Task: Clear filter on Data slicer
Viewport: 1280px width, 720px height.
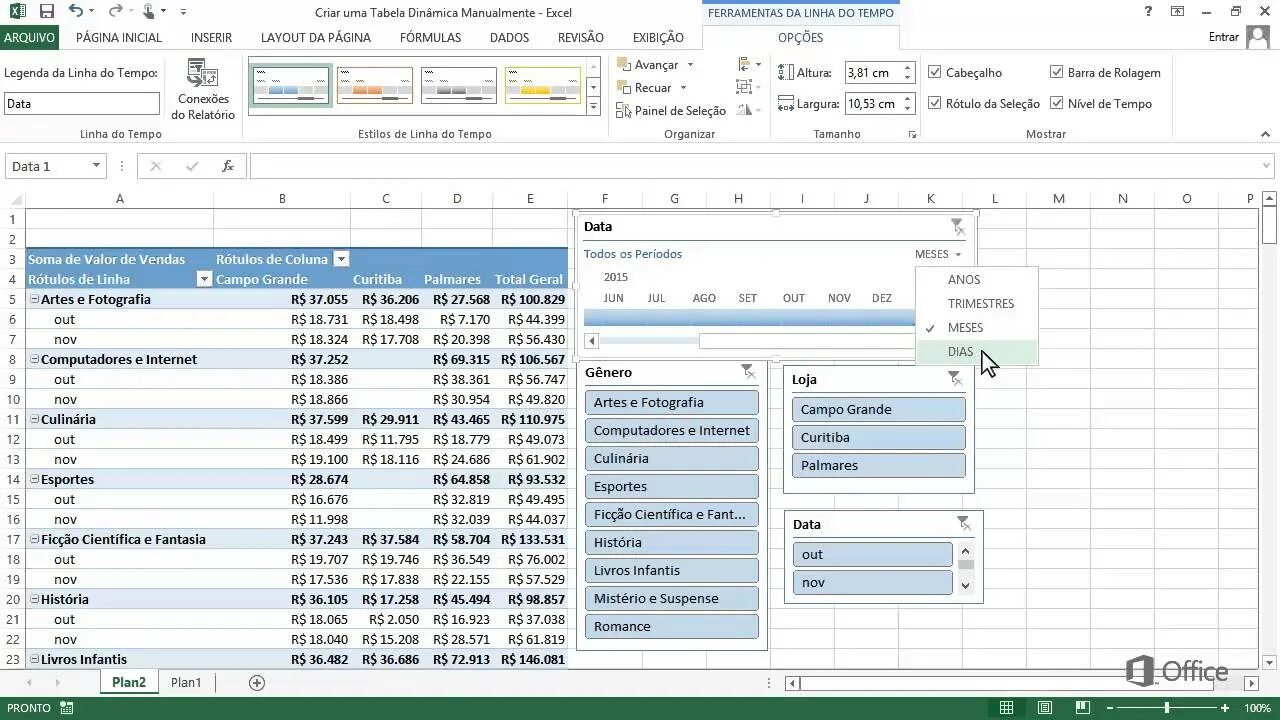Action: [964, 524]
